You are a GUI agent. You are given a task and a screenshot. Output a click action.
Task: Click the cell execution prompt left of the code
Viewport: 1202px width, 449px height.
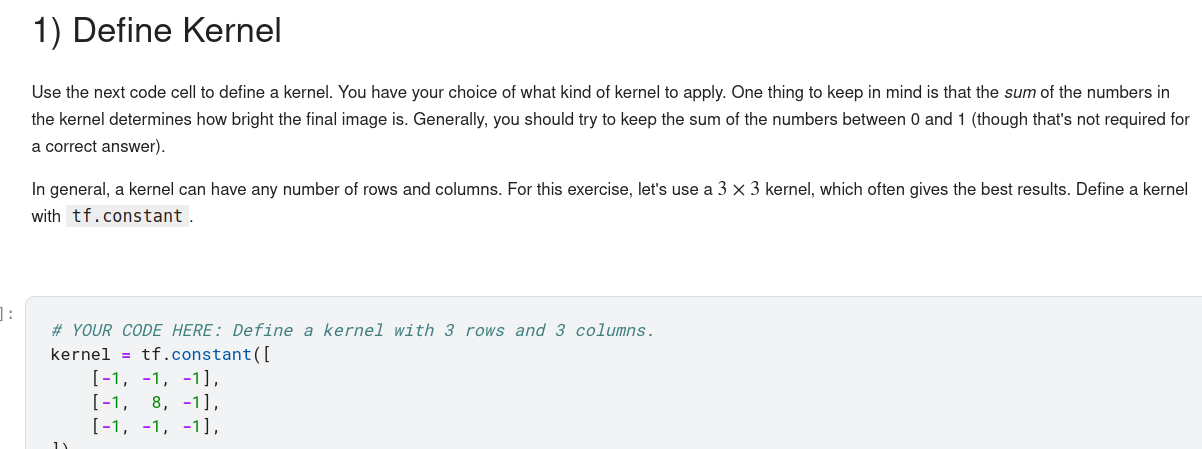(8, 314)
